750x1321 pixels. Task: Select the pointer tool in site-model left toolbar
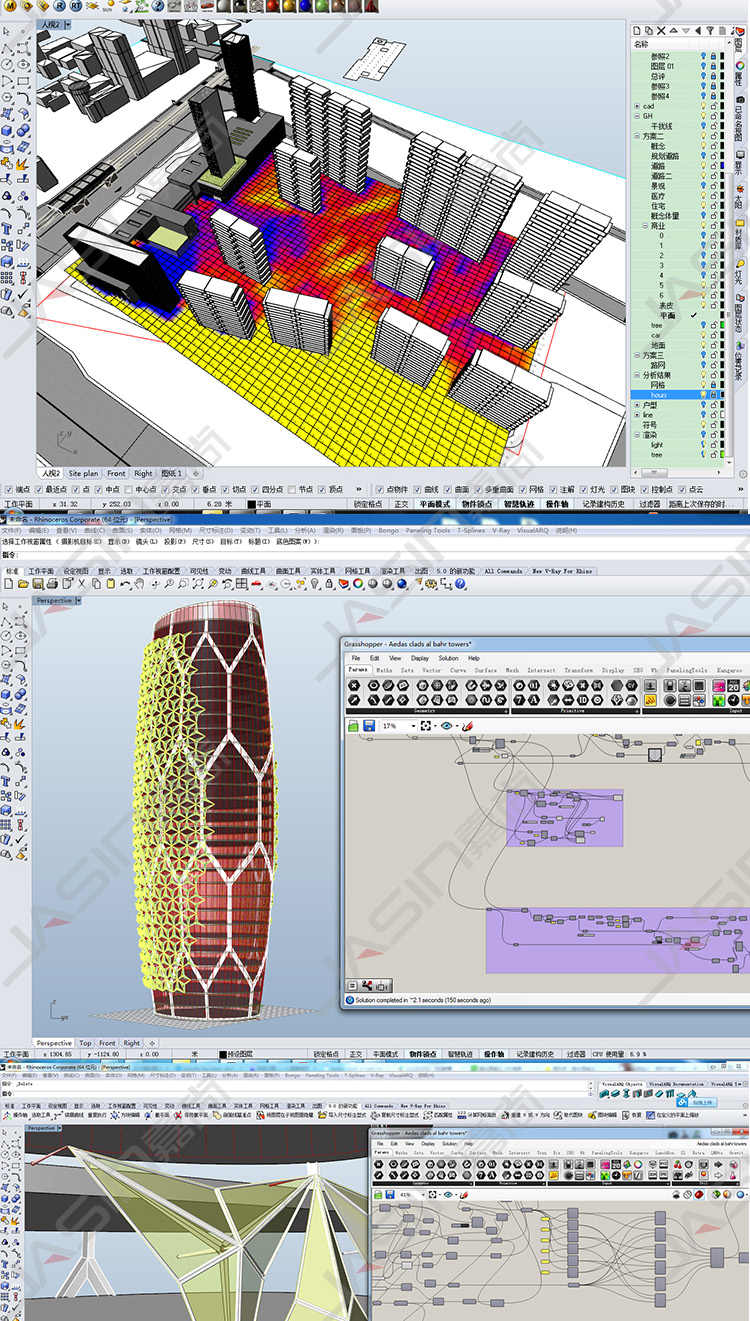(7, 31)
